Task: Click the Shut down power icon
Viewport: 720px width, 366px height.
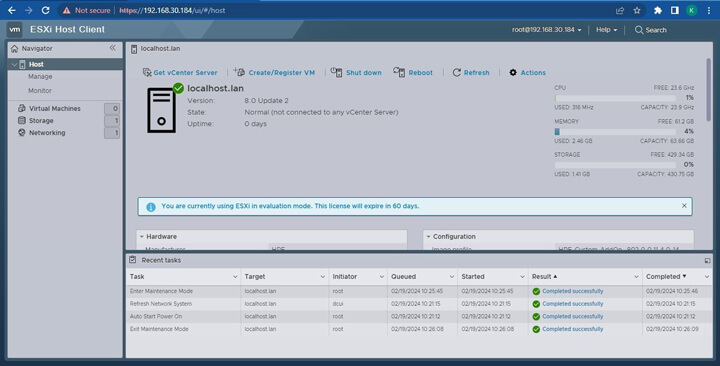Action: (x=336, y=72)
